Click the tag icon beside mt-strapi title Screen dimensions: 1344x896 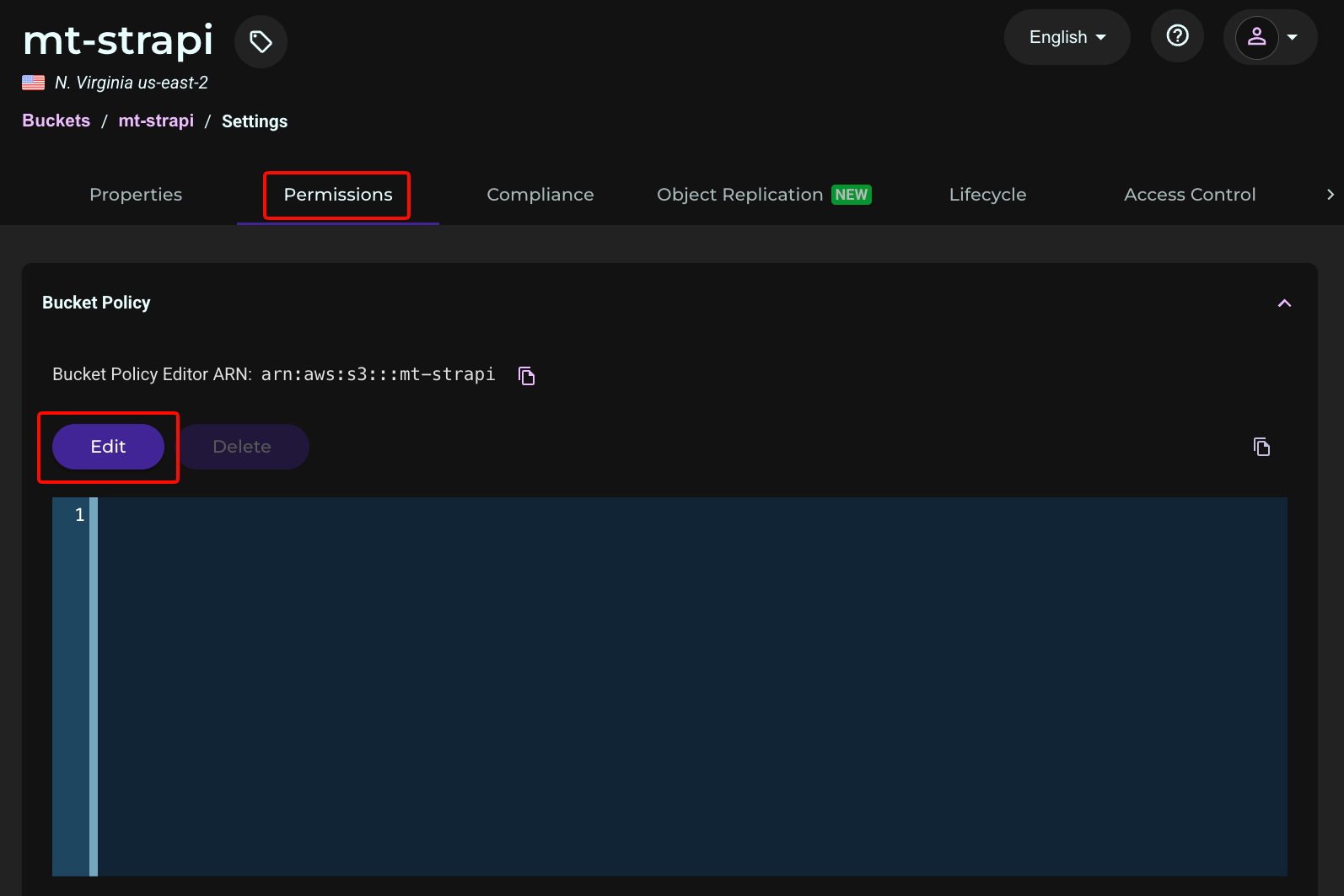coord(261,41)
